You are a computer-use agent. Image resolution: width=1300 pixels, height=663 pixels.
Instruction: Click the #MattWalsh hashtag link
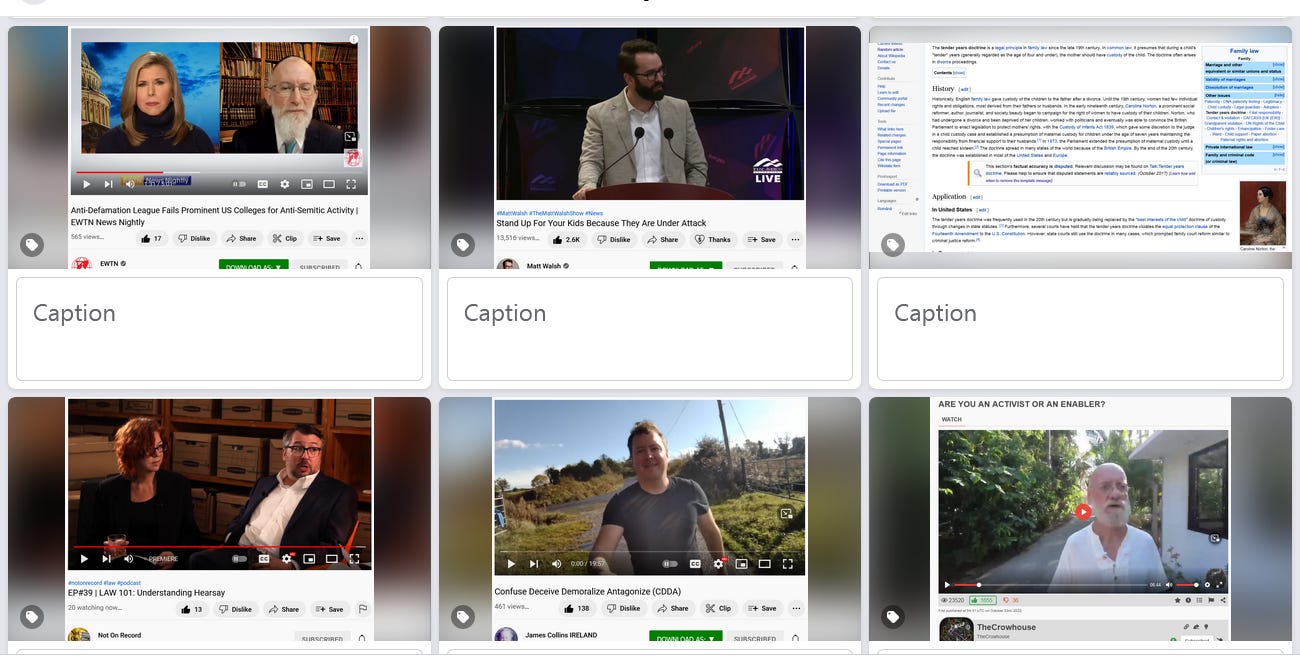click(x=512, y=213)
